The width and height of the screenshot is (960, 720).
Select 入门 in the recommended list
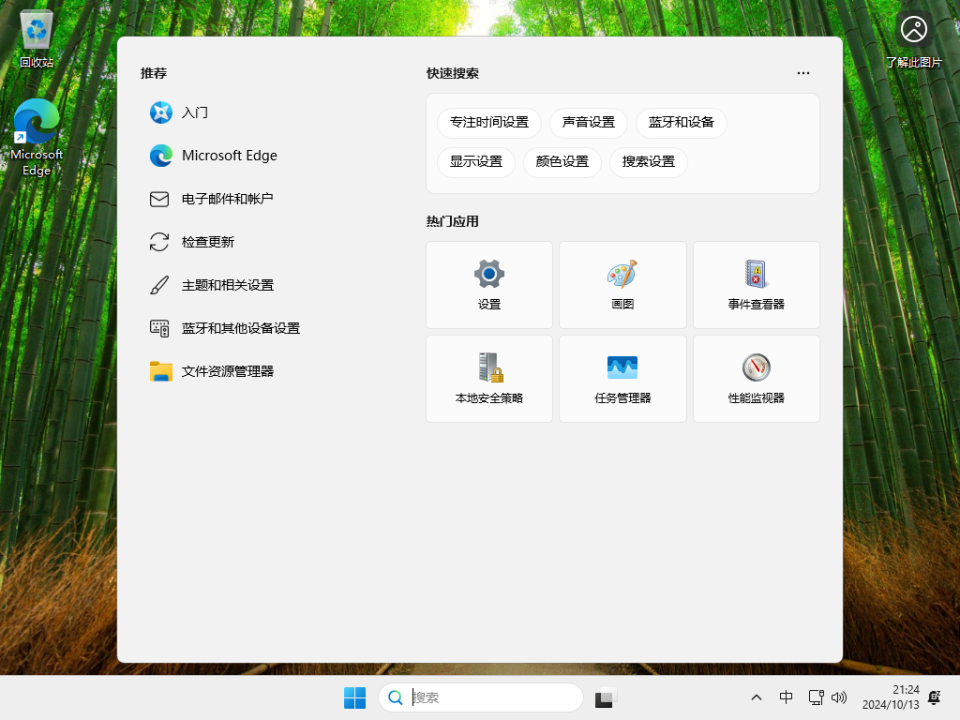point(193,113)
